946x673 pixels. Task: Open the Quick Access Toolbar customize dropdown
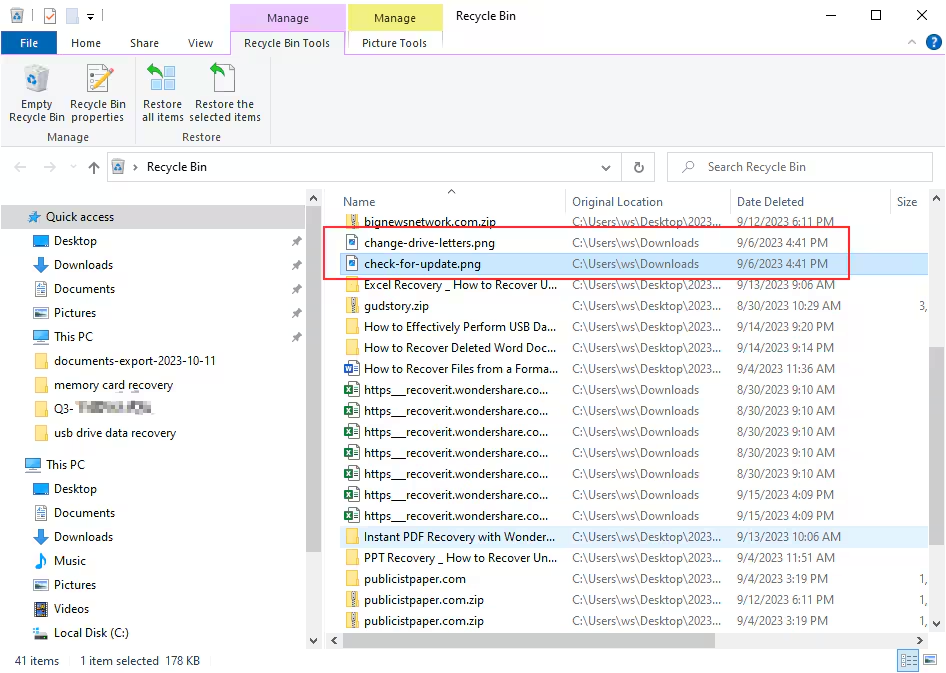point(90,16)
